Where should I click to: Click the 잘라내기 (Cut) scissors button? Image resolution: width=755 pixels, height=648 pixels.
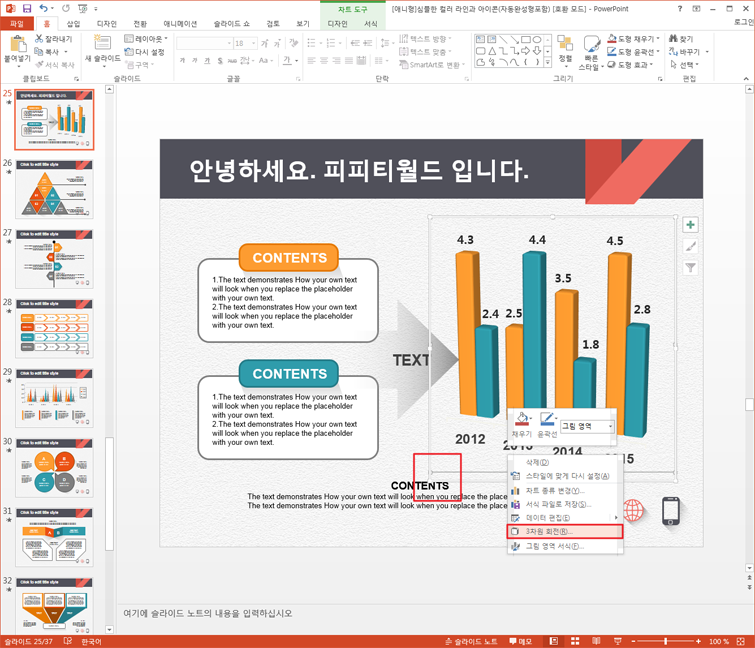(x=53, y=39)
